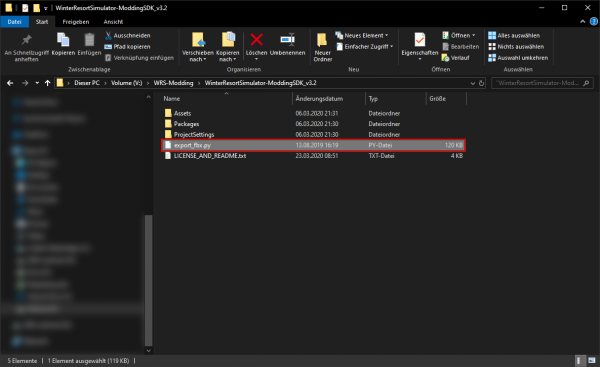Image resolution: width=600 pixels, height=367 pixels.
Task: Sort by Typ column header
Action: [373, 99]
